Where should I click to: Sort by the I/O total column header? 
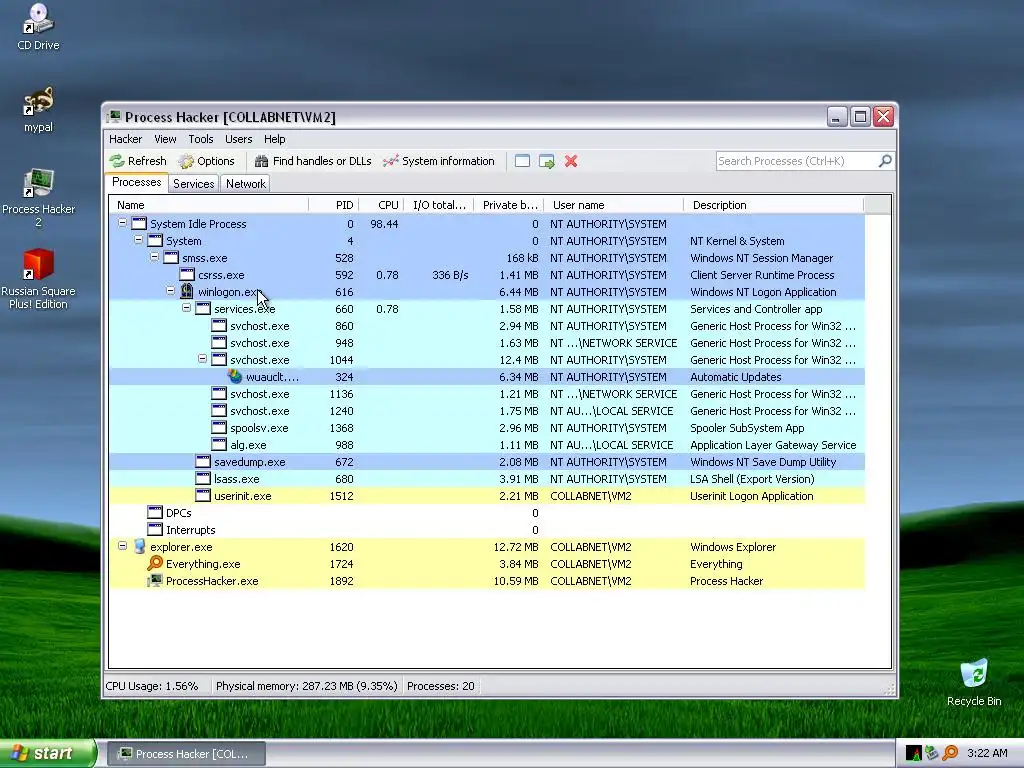pos(439,205)
